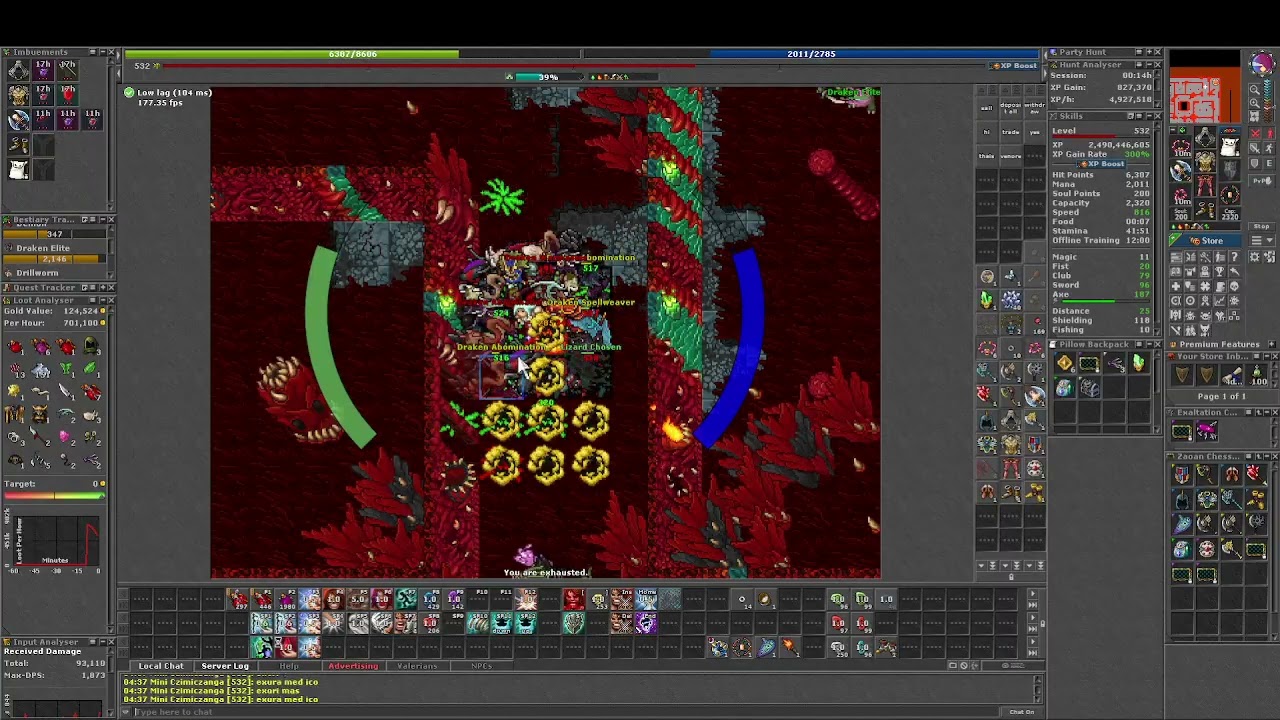Viewport: 1280px width, 720px height.
Task: Collapse the Hunt Analyser panel
Action: [x=1148, y=65]
